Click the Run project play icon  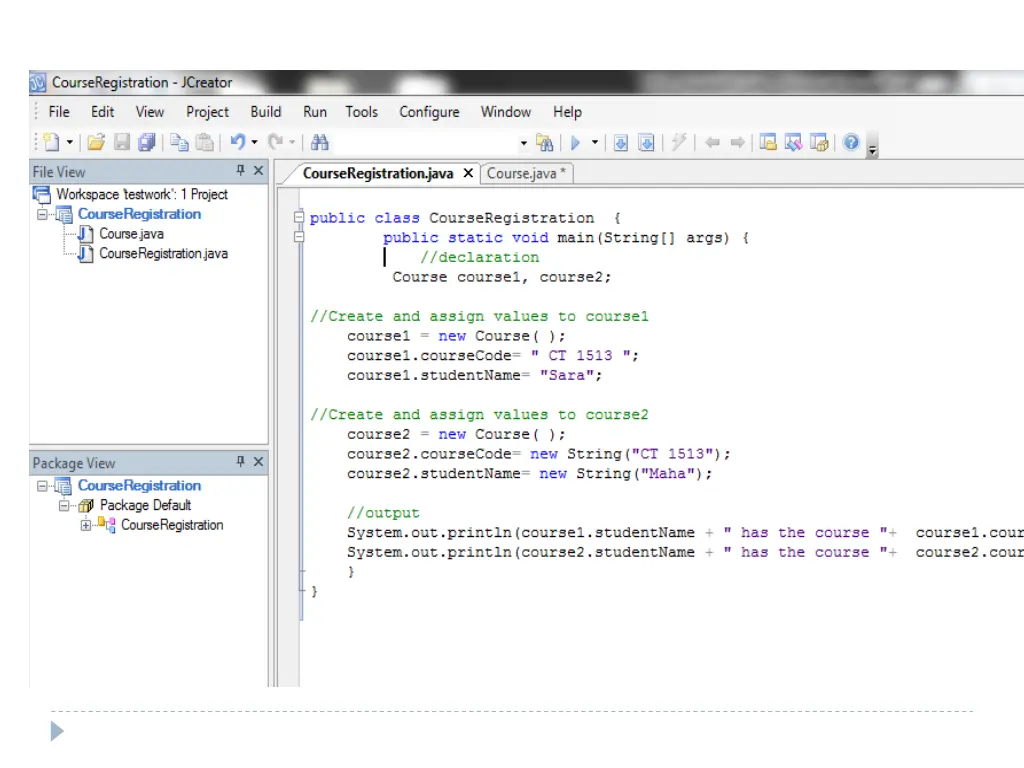(575, 142)
